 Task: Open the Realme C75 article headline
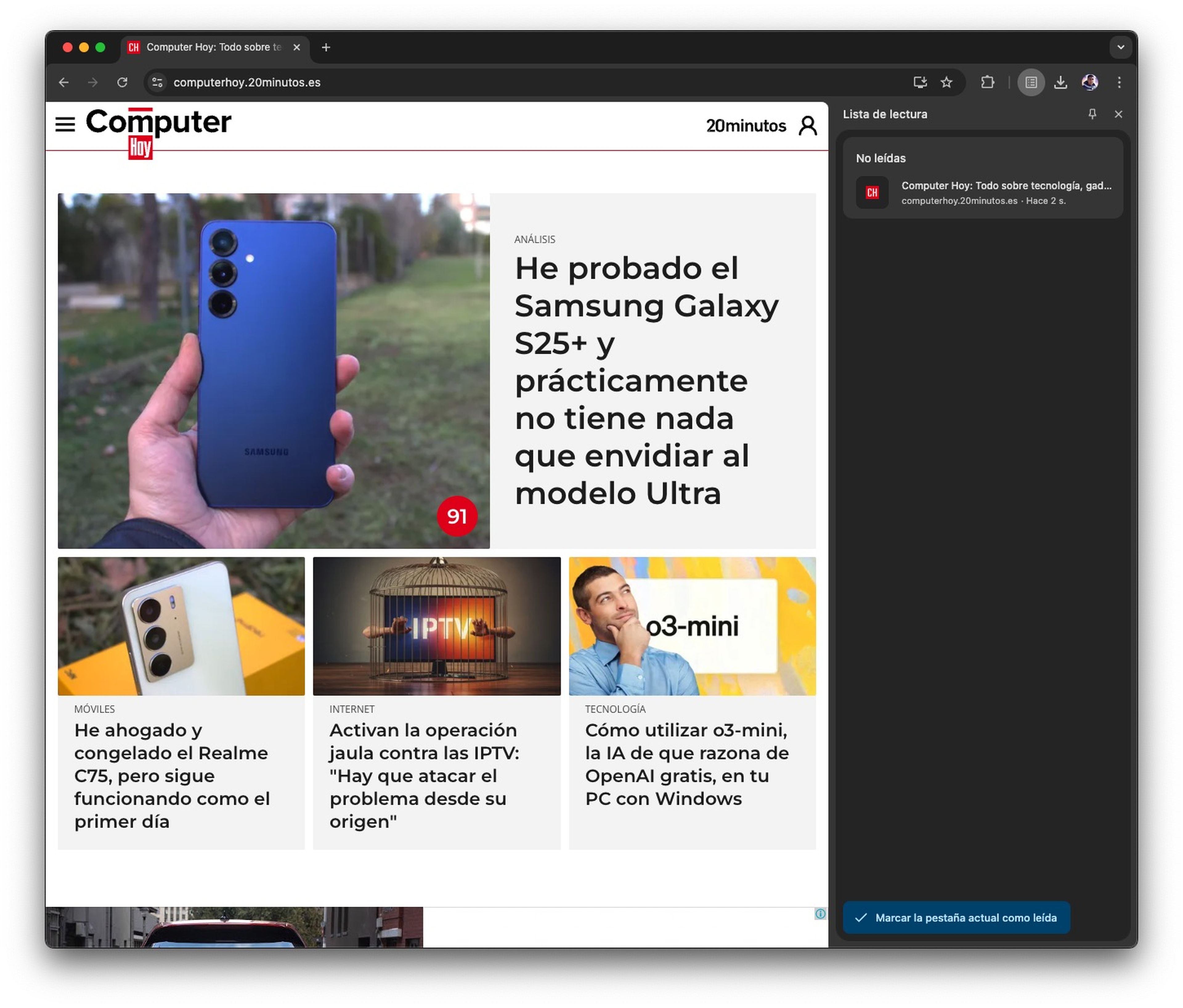(x=172, y=776)
